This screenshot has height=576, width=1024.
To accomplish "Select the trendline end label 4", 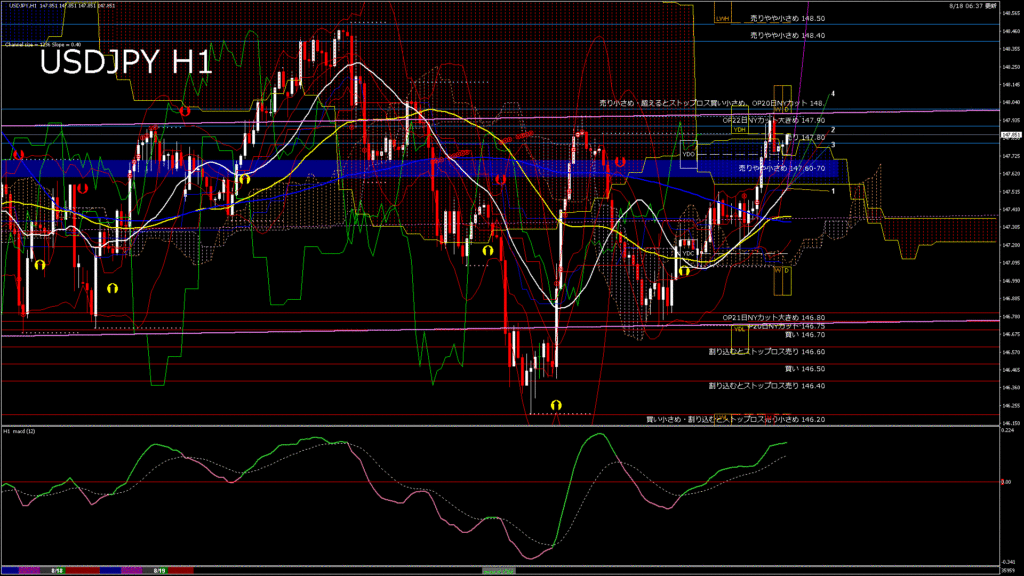I will (x=833, y=93).
